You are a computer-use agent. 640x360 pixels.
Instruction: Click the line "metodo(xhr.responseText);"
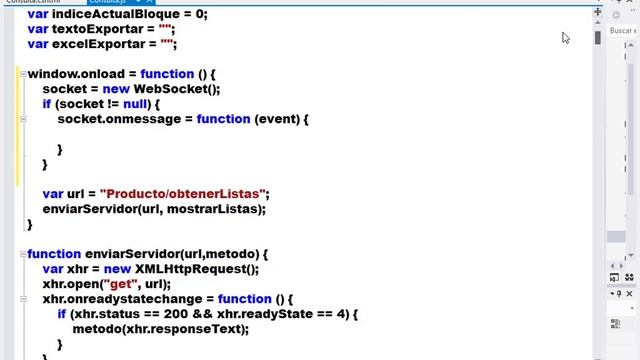(x=161, y=329)
